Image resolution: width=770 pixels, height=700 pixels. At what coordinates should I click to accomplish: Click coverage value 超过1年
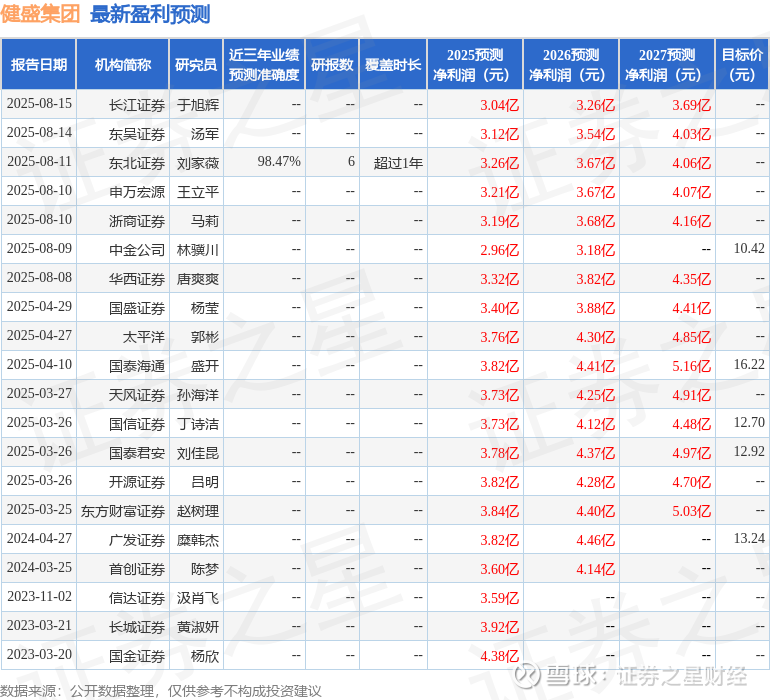(398, 163)
